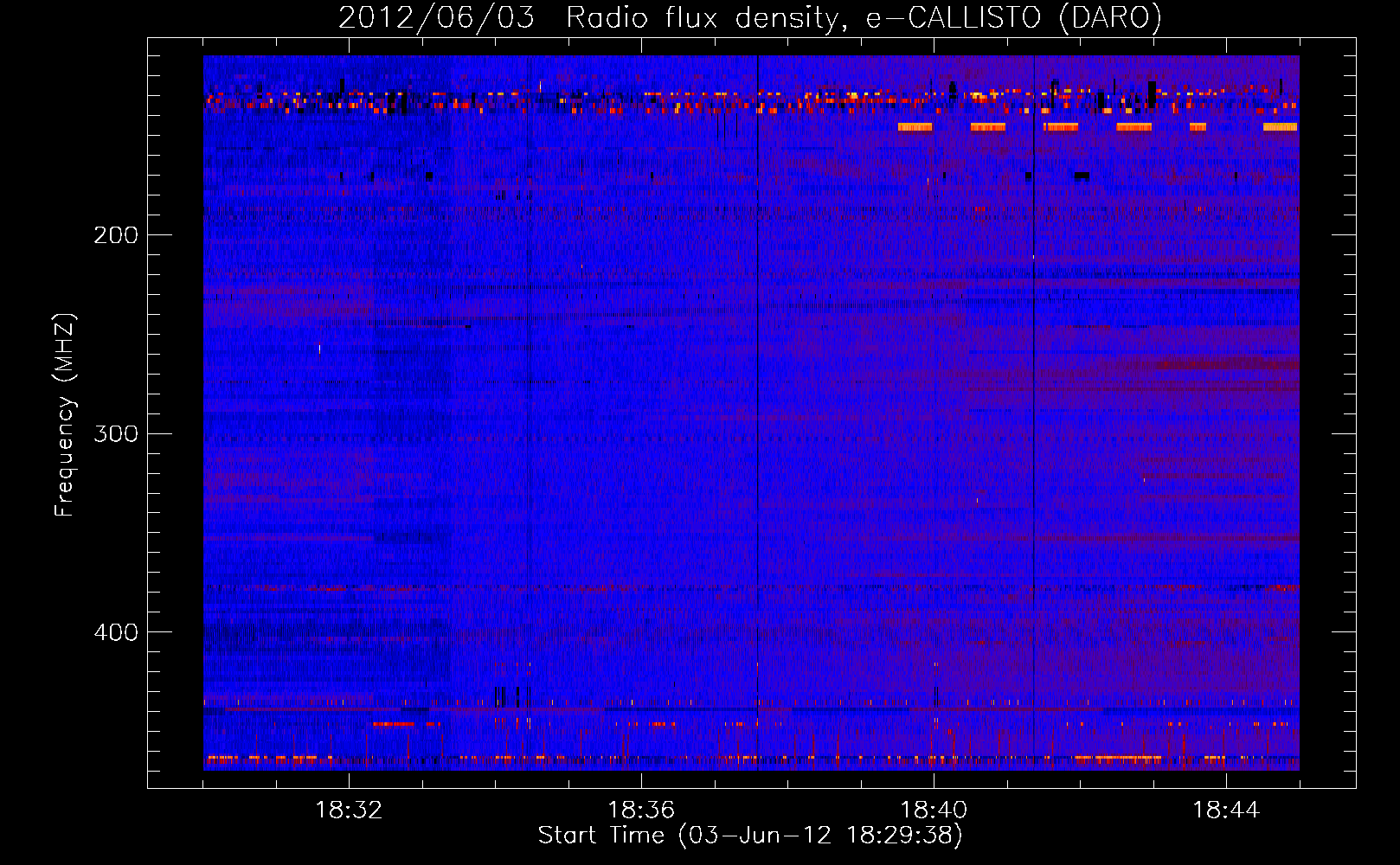This screenshot has height=865, width=1400.
Task: Click the plot title 'Radio flux density, e-CALLISTO (DARO)'
Action: [x=864, y=18]
